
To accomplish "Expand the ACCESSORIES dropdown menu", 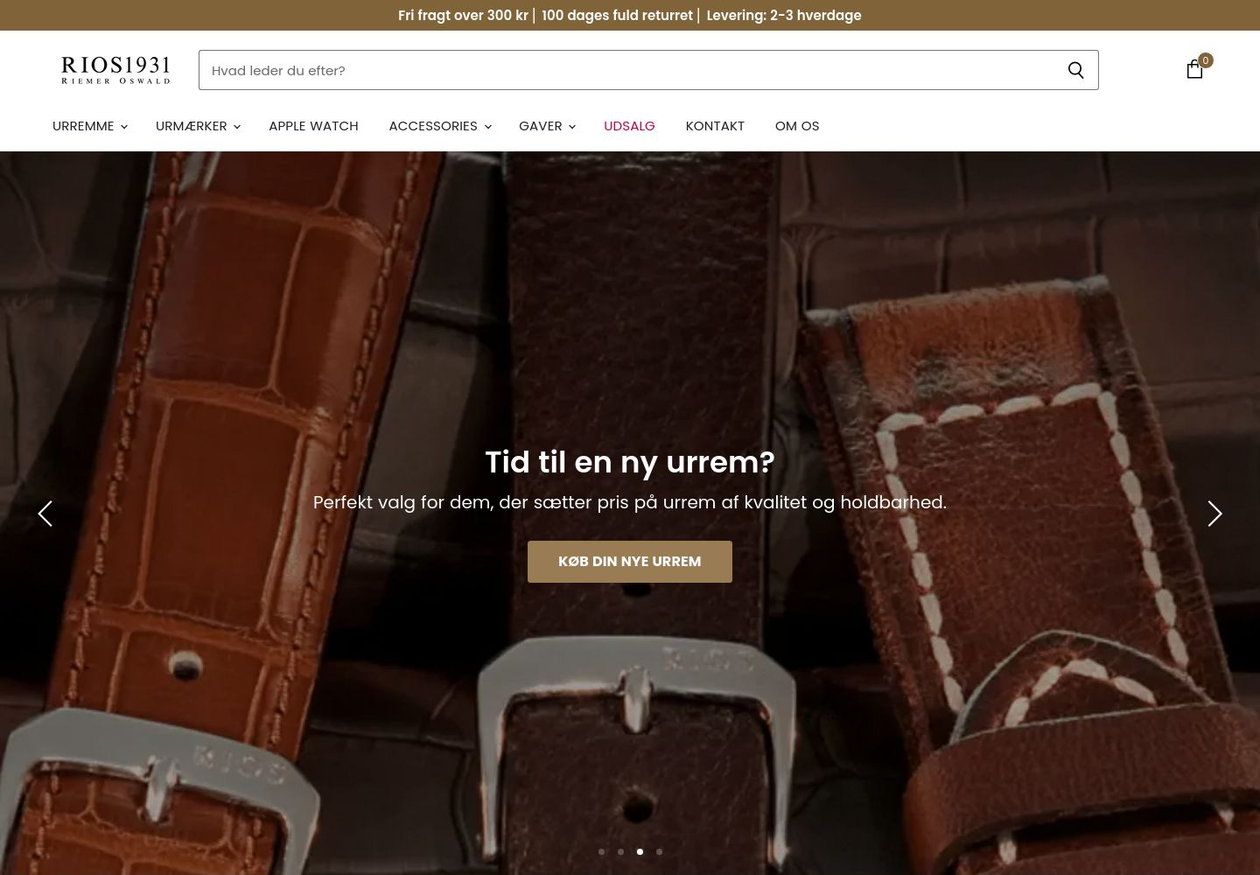I will click(440, 126).
